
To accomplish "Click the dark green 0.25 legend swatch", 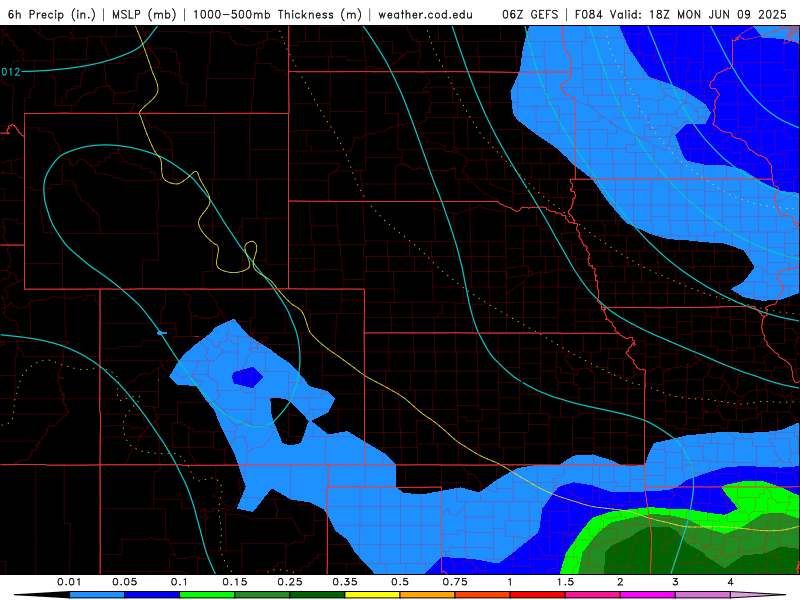I will pos(317,595).
